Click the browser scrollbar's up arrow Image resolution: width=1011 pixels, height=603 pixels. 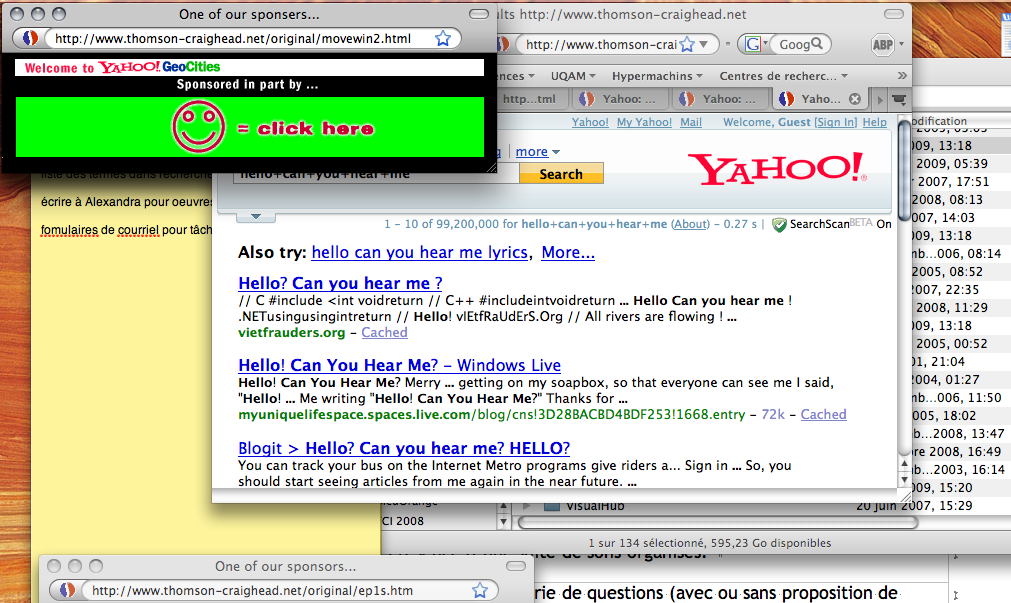point(905,464)
